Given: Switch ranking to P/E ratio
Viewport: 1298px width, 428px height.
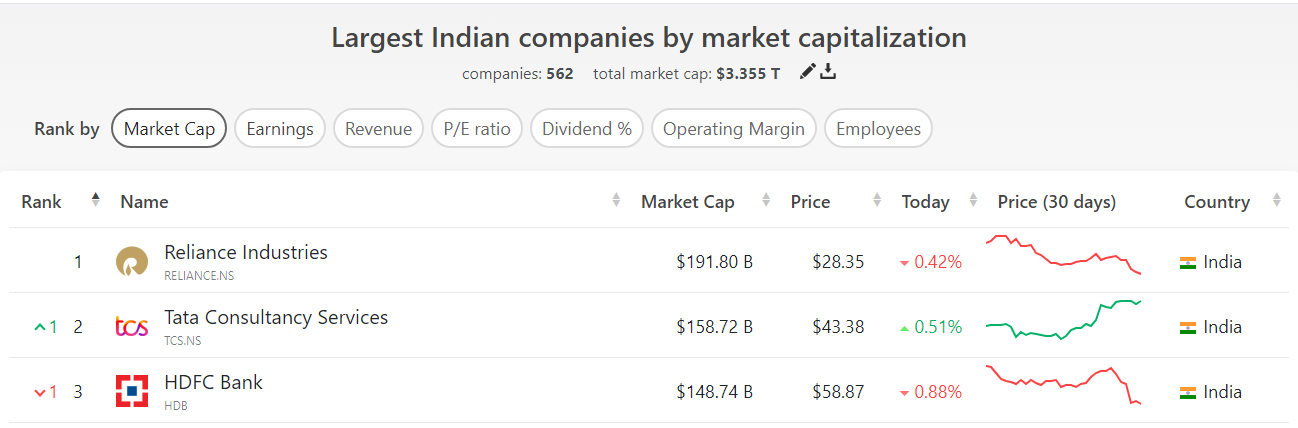Looking at the screenshot, I should [477, 129].
